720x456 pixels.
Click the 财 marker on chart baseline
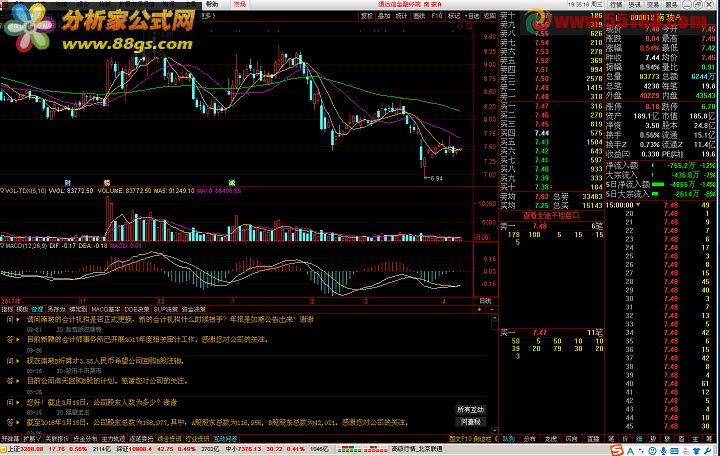(x=68, y=183)
